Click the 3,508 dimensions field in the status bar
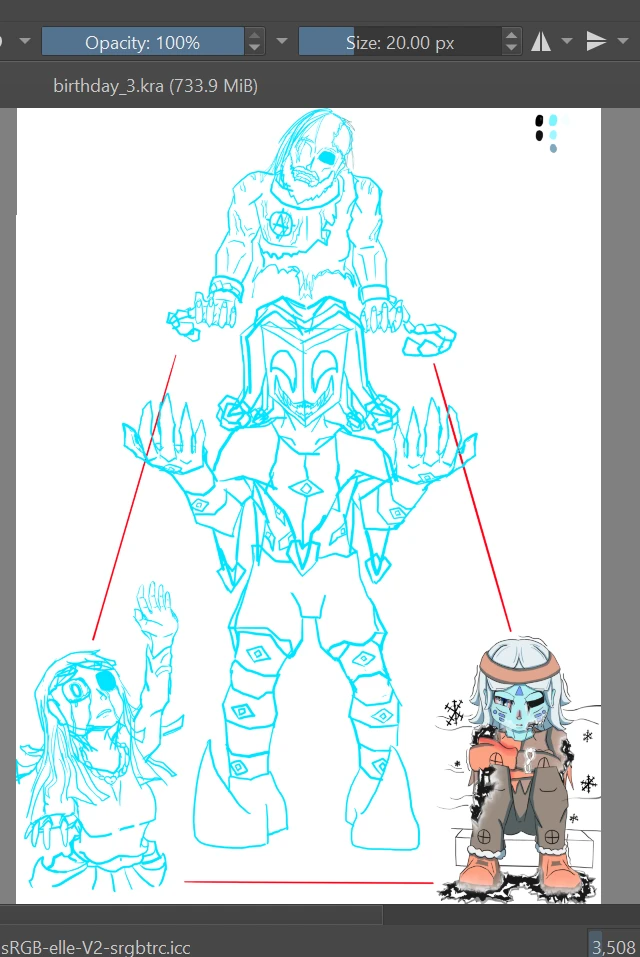640x957 pixels. click(x=613, y=946)
